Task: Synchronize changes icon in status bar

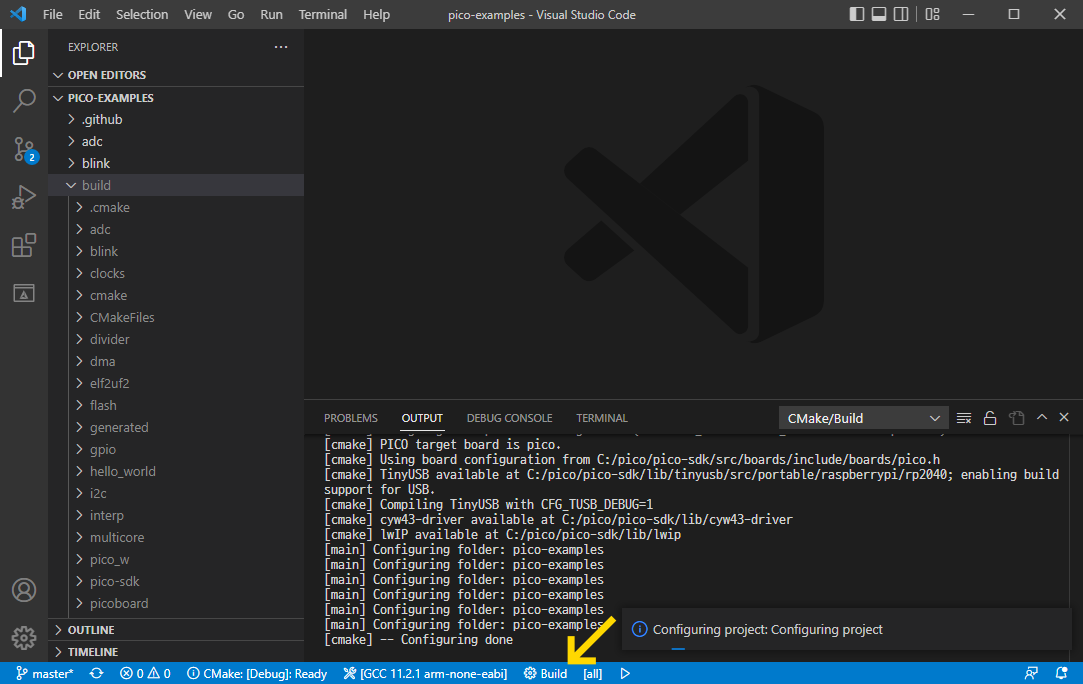Action: tap(96, 674)
